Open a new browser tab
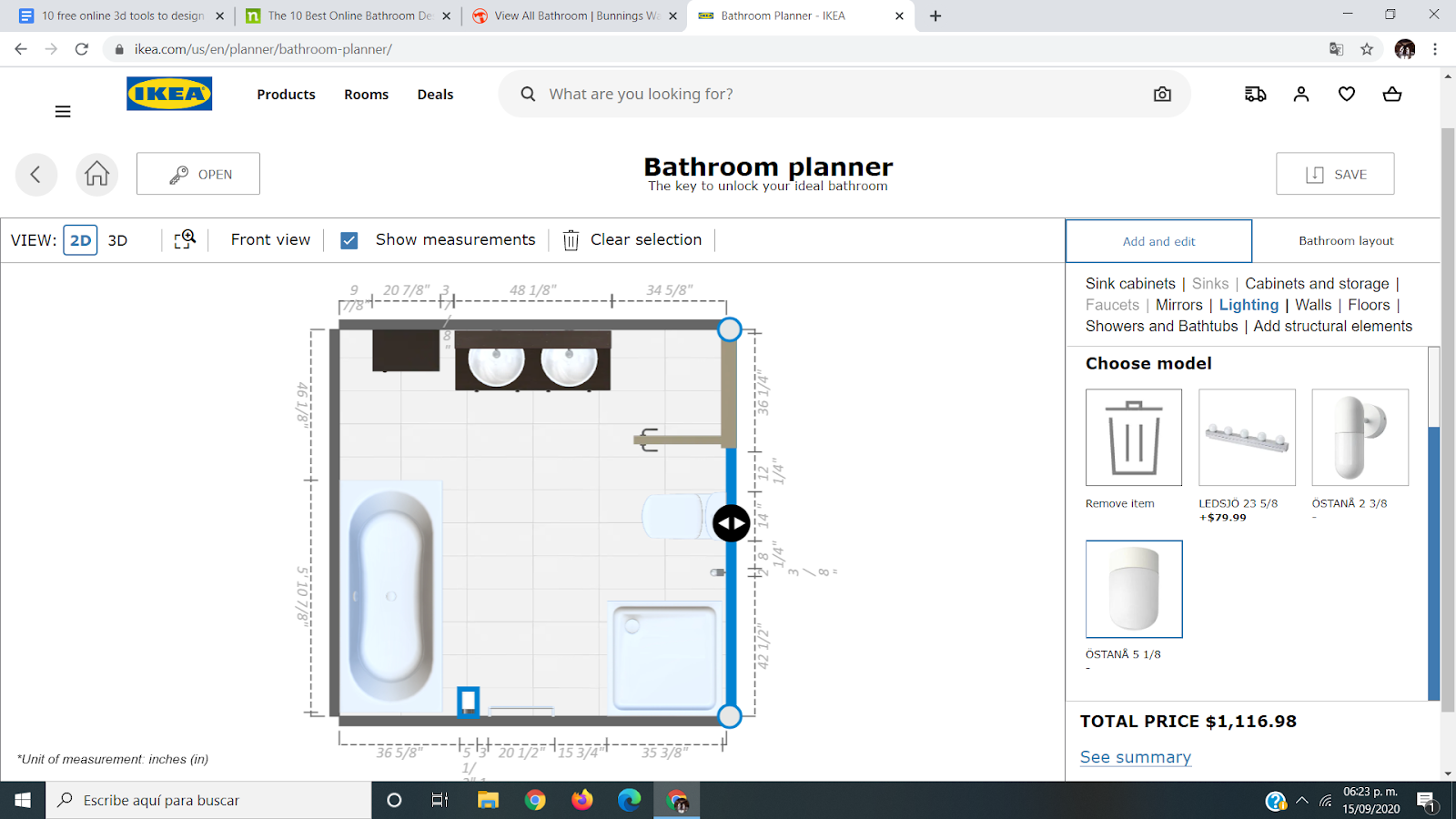 point(935,15)
